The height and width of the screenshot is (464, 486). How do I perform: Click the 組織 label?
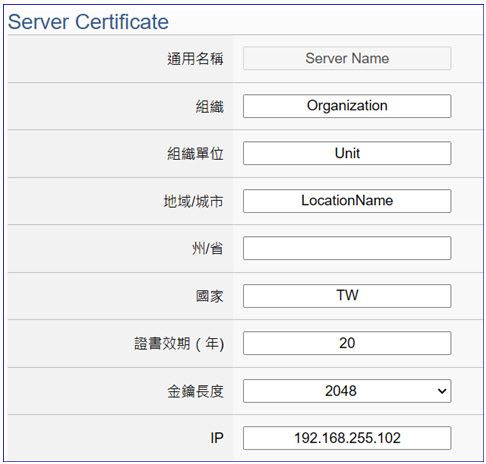pyautogui.click(x=209, y=107)
